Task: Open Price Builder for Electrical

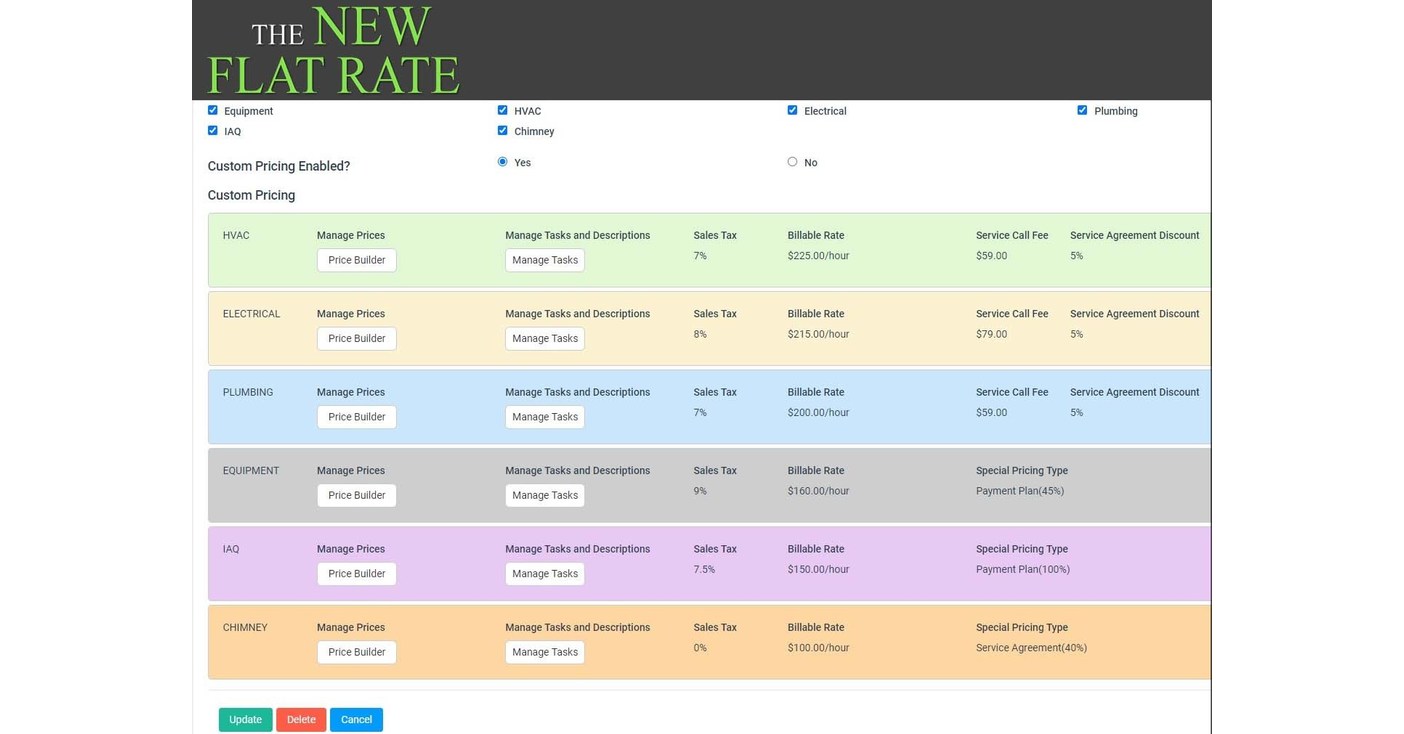Action: coord(356,338)
